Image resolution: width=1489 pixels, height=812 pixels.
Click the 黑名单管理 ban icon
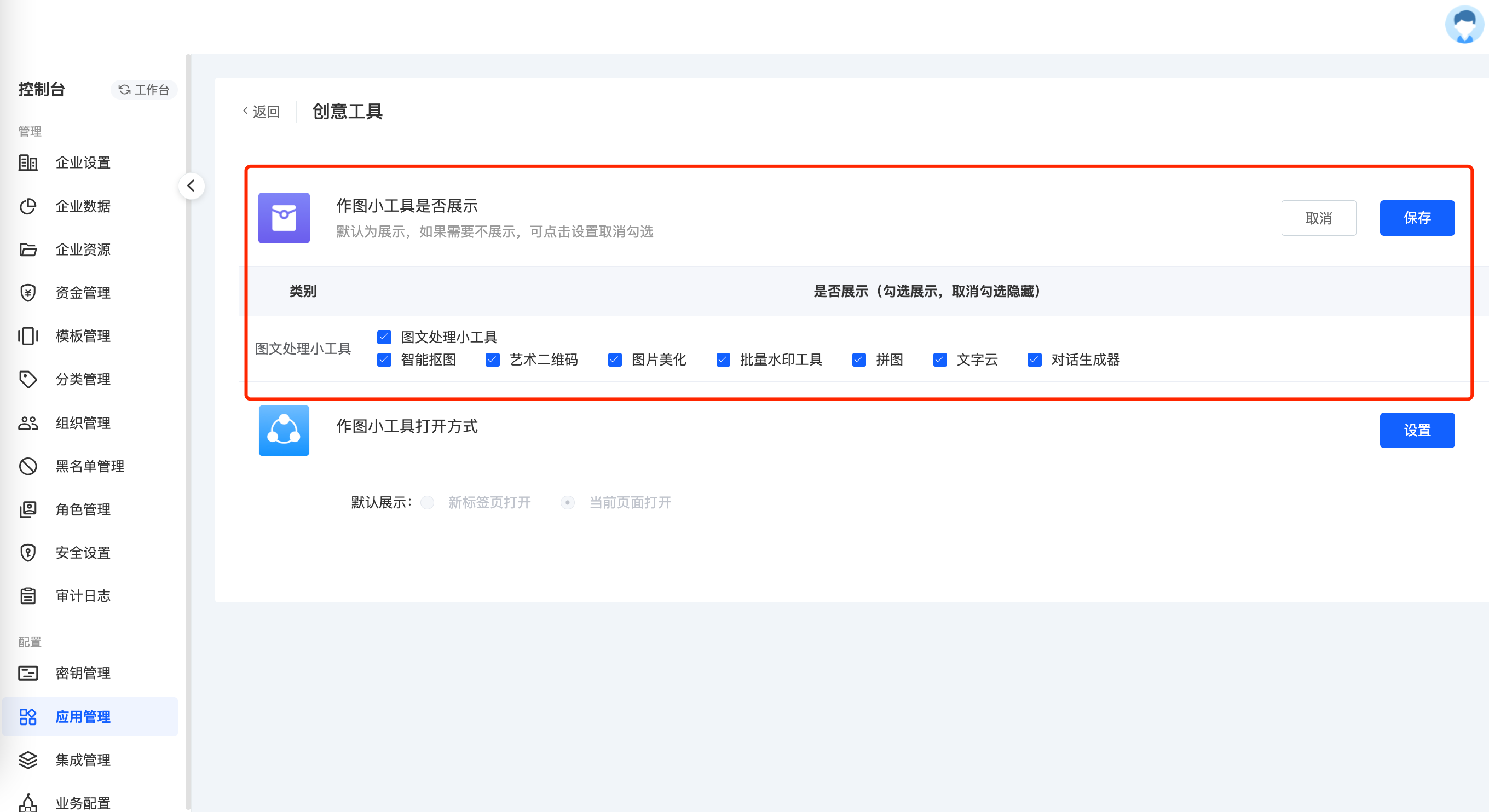(x=28, y=466)
